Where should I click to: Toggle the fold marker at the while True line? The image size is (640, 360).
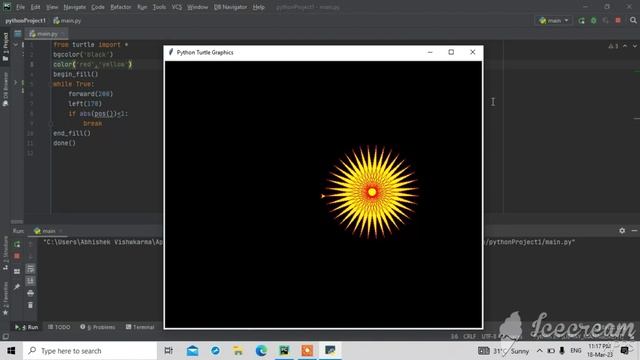pos(16,83)
